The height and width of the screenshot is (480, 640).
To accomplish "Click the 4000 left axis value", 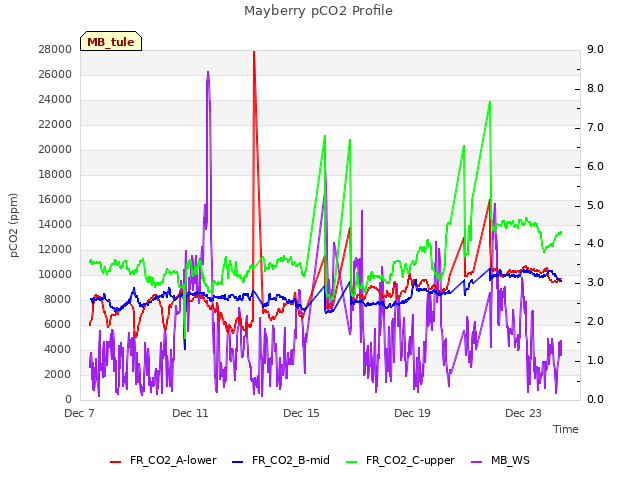I will click(58, 349).
